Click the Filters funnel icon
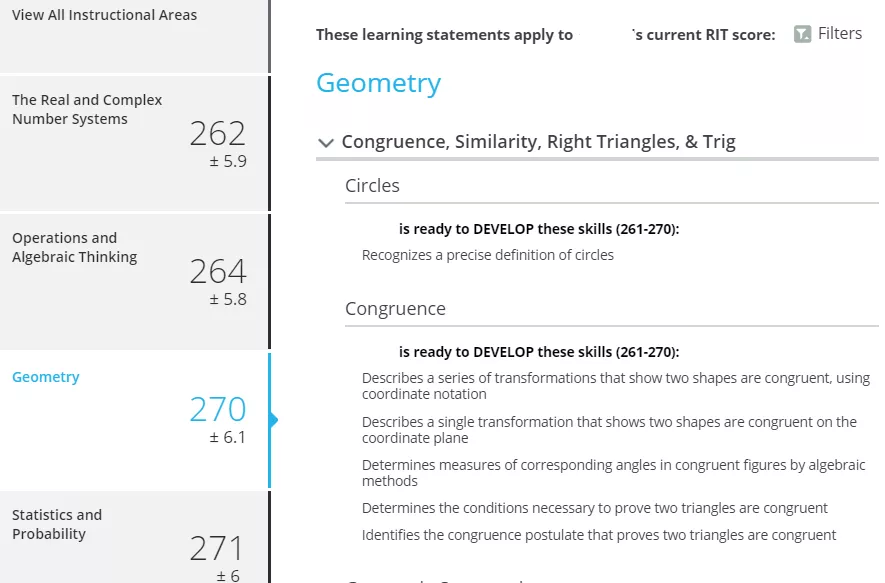885x583 pixels. coord(802,34)
